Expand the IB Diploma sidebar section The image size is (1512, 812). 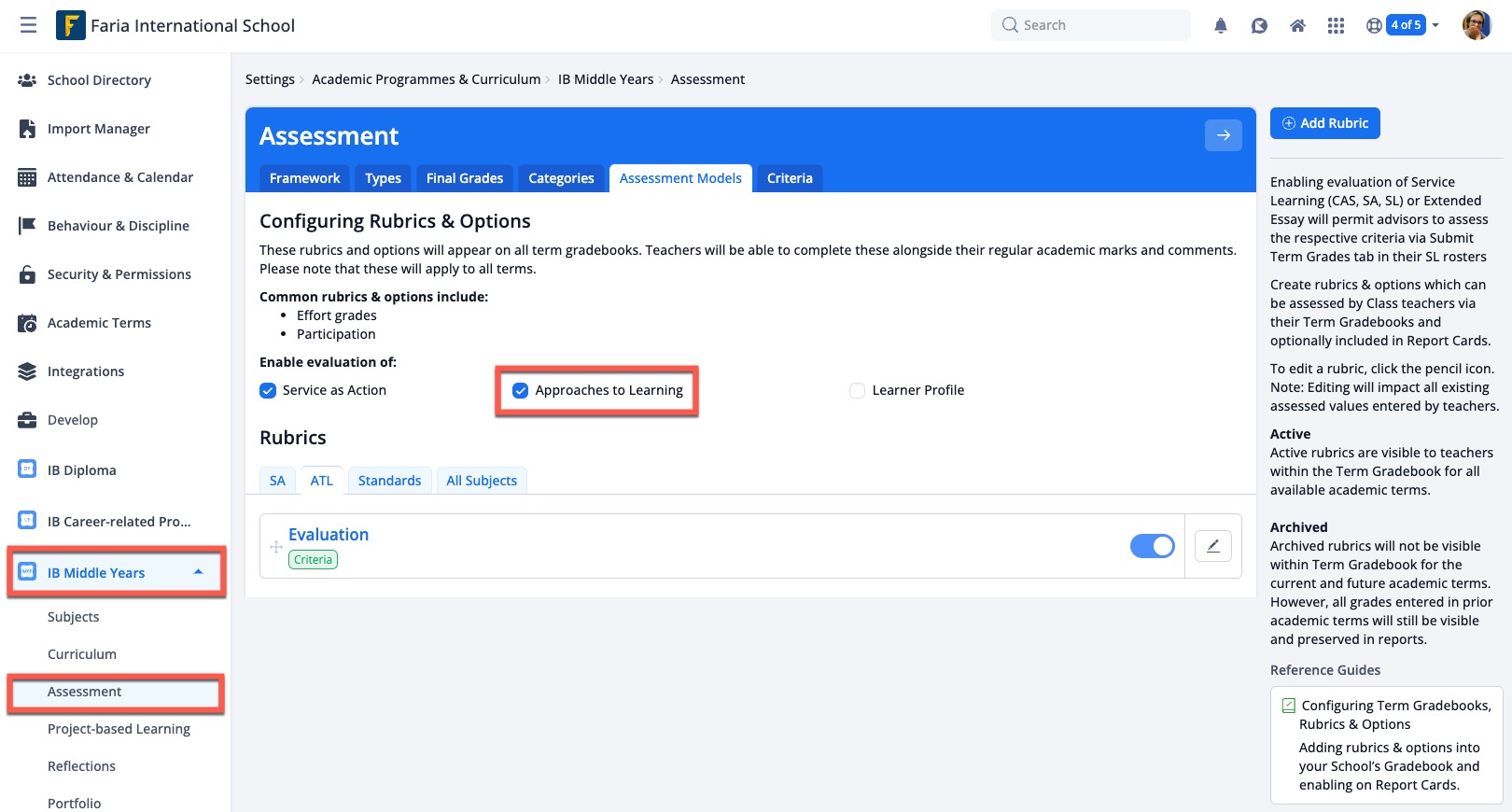(x=82, y=470)
